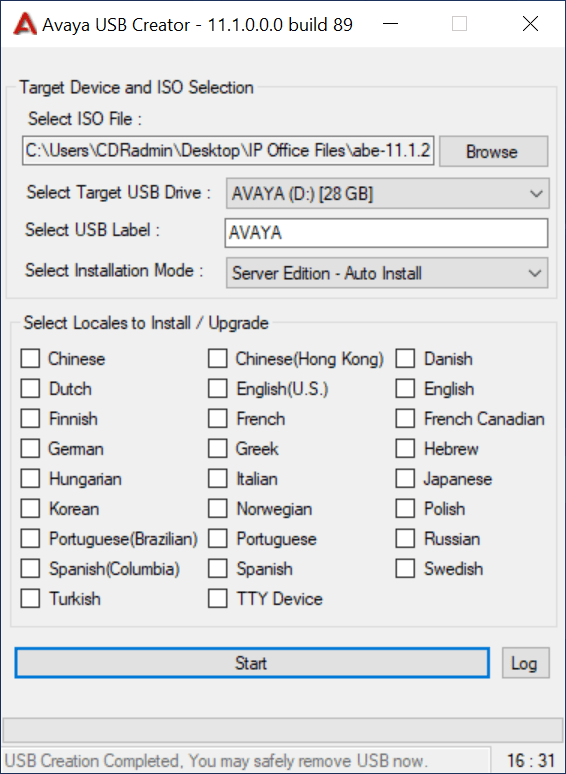Check the Polish locale box
Viewport: 566px width, 774px height.
click(x=405, y=509)
